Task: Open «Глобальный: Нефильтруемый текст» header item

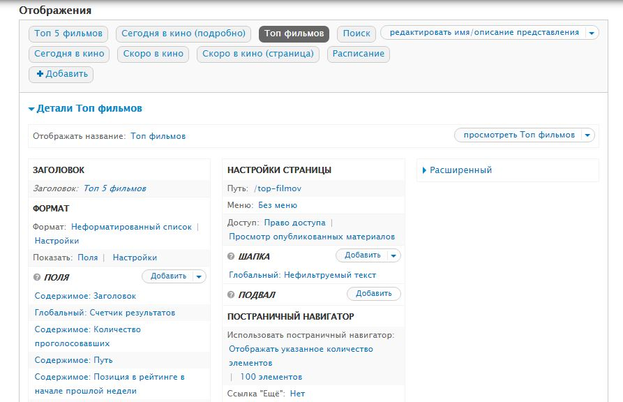Action: click(302, 275)
